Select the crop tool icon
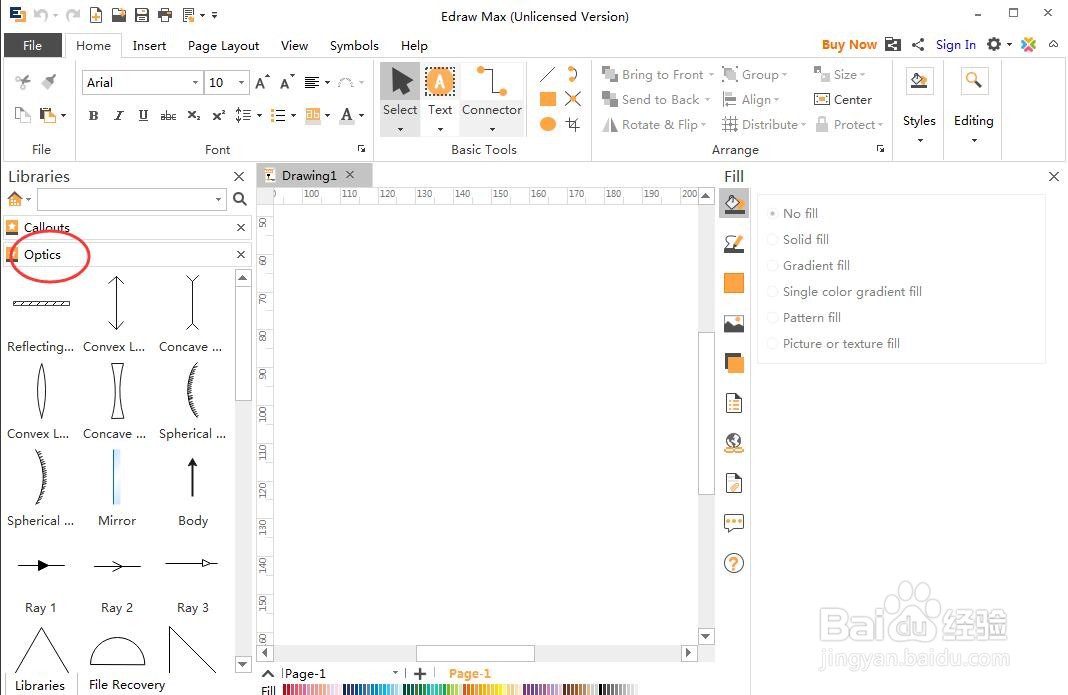 pos(573,124)
